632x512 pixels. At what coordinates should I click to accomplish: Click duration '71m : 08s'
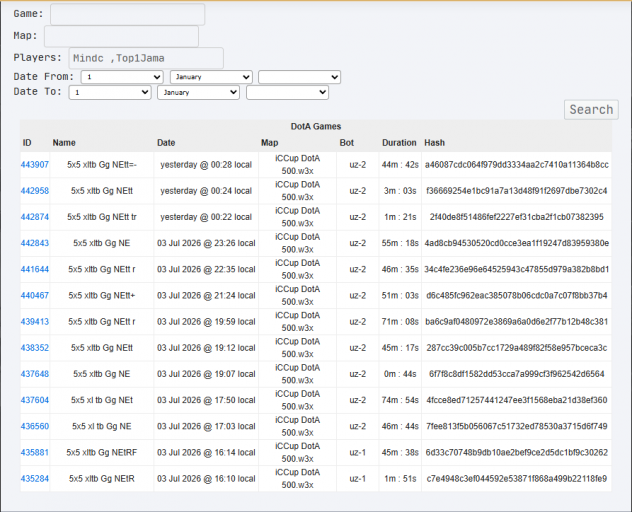click(x=400, y=322)
